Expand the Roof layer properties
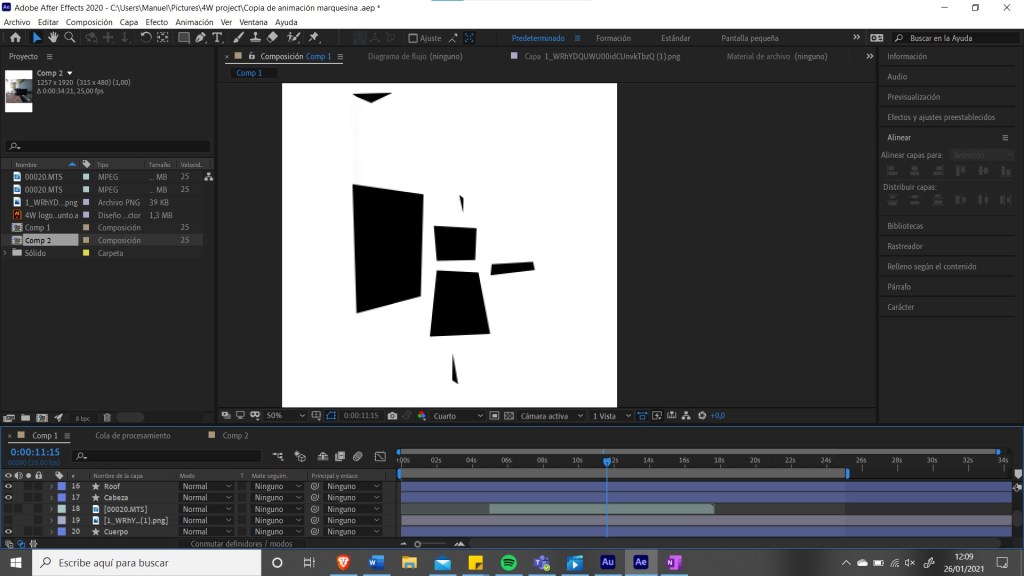 tap(51, 486)
